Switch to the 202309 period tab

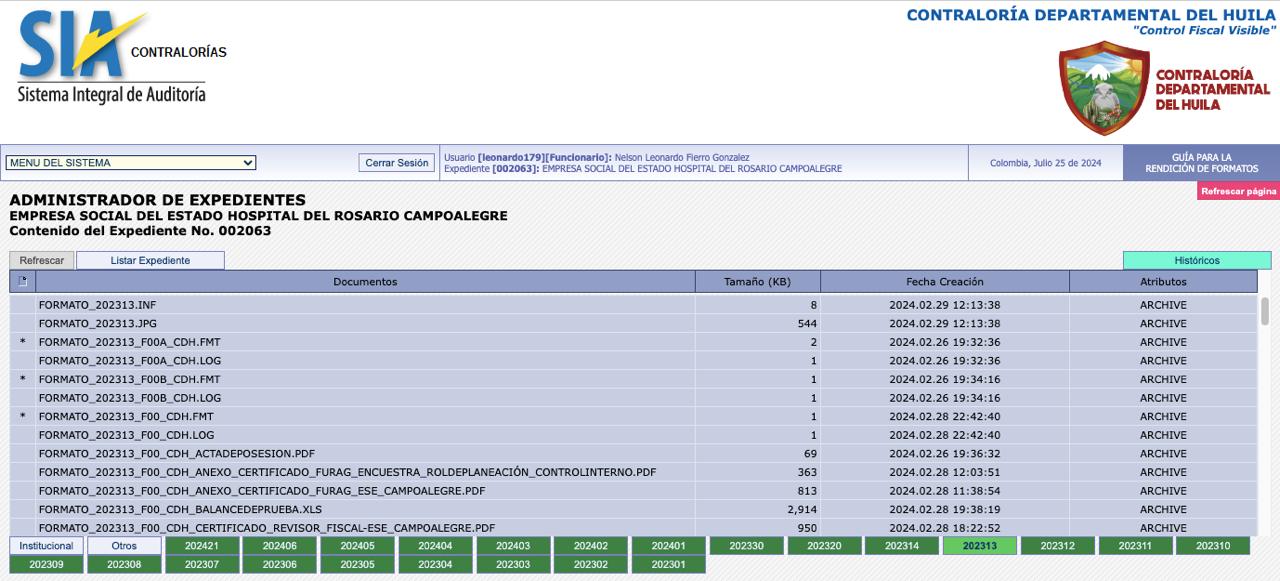tap(47, 565)
